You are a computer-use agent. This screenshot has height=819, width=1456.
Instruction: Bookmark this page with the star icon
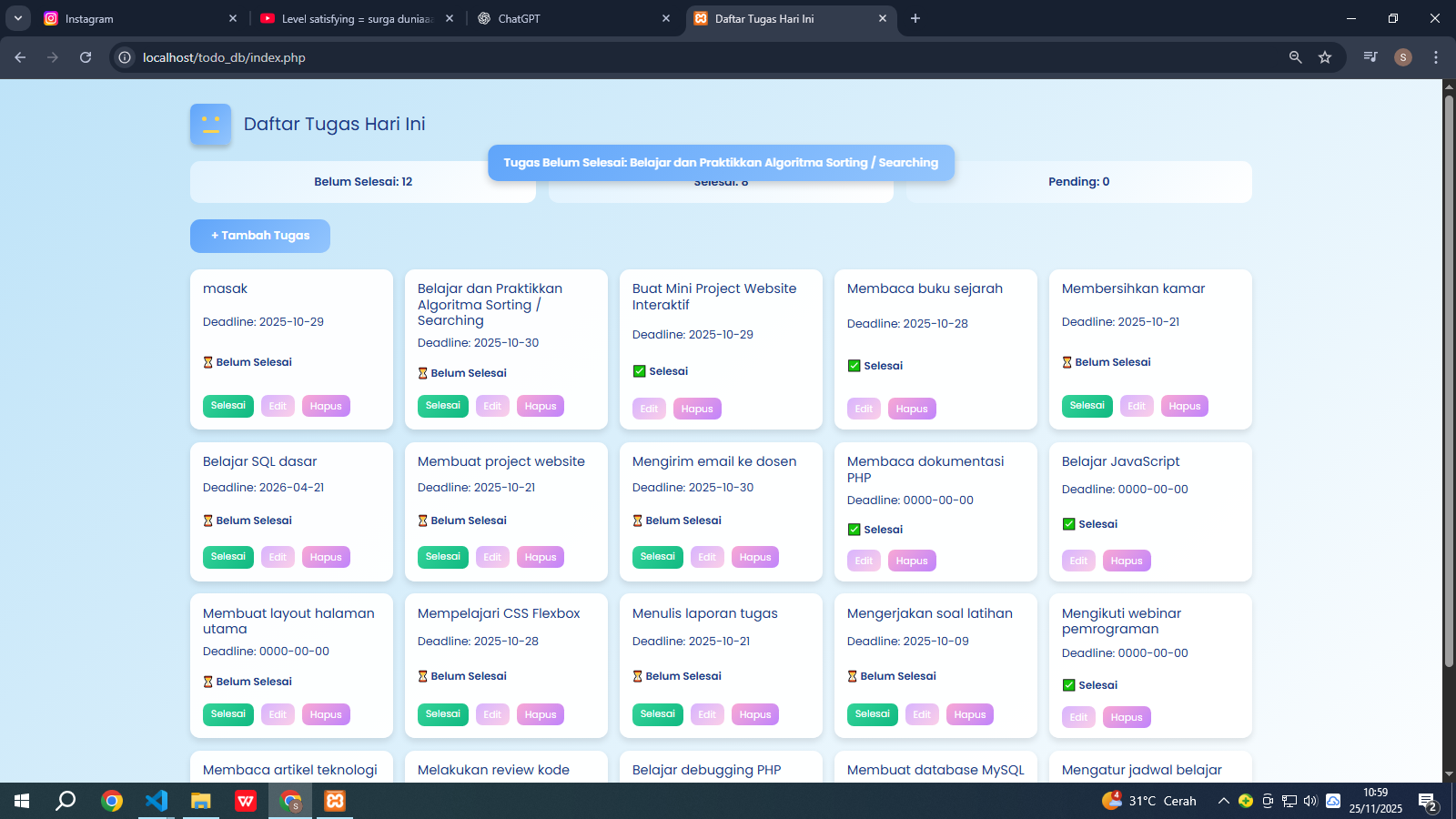click(1325, 57)
